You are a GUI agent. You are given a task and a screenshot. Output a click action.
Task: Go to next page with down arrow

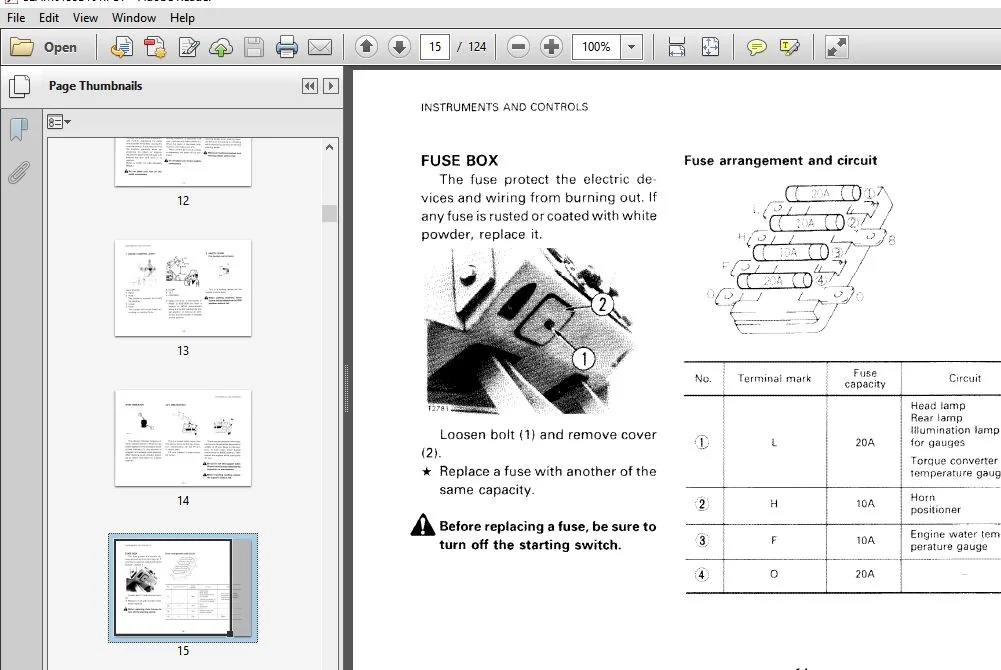[x=400, y=47]
